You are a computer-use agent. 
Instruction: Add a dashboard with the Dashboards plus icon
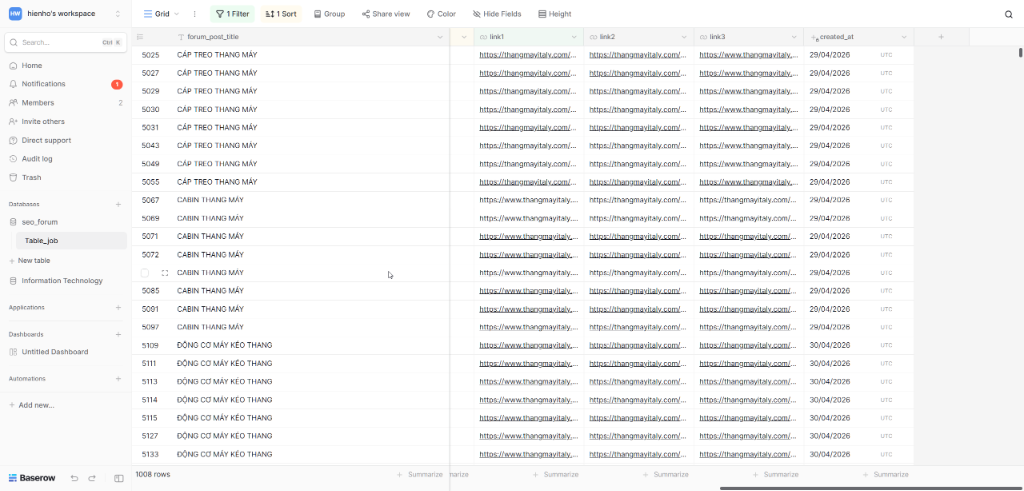click(x=118, y=334)
